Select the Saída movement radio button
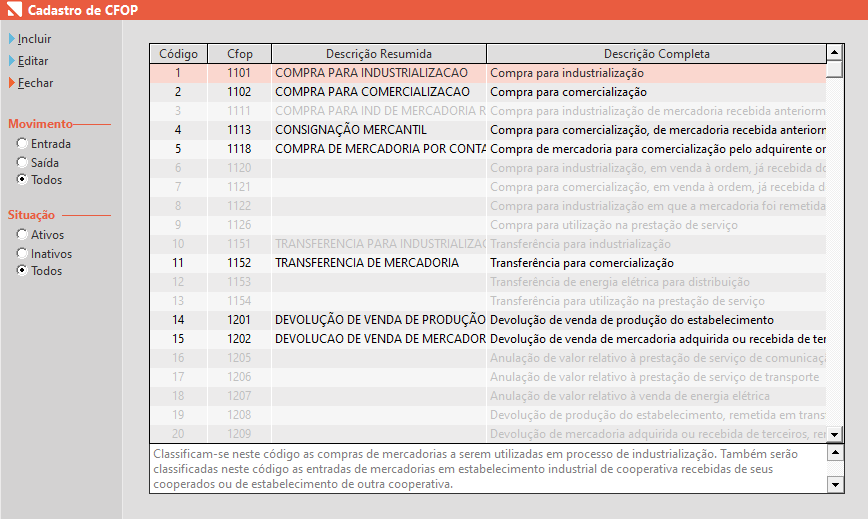The height and width of the screenshot is (519, 868). [38, 163]
